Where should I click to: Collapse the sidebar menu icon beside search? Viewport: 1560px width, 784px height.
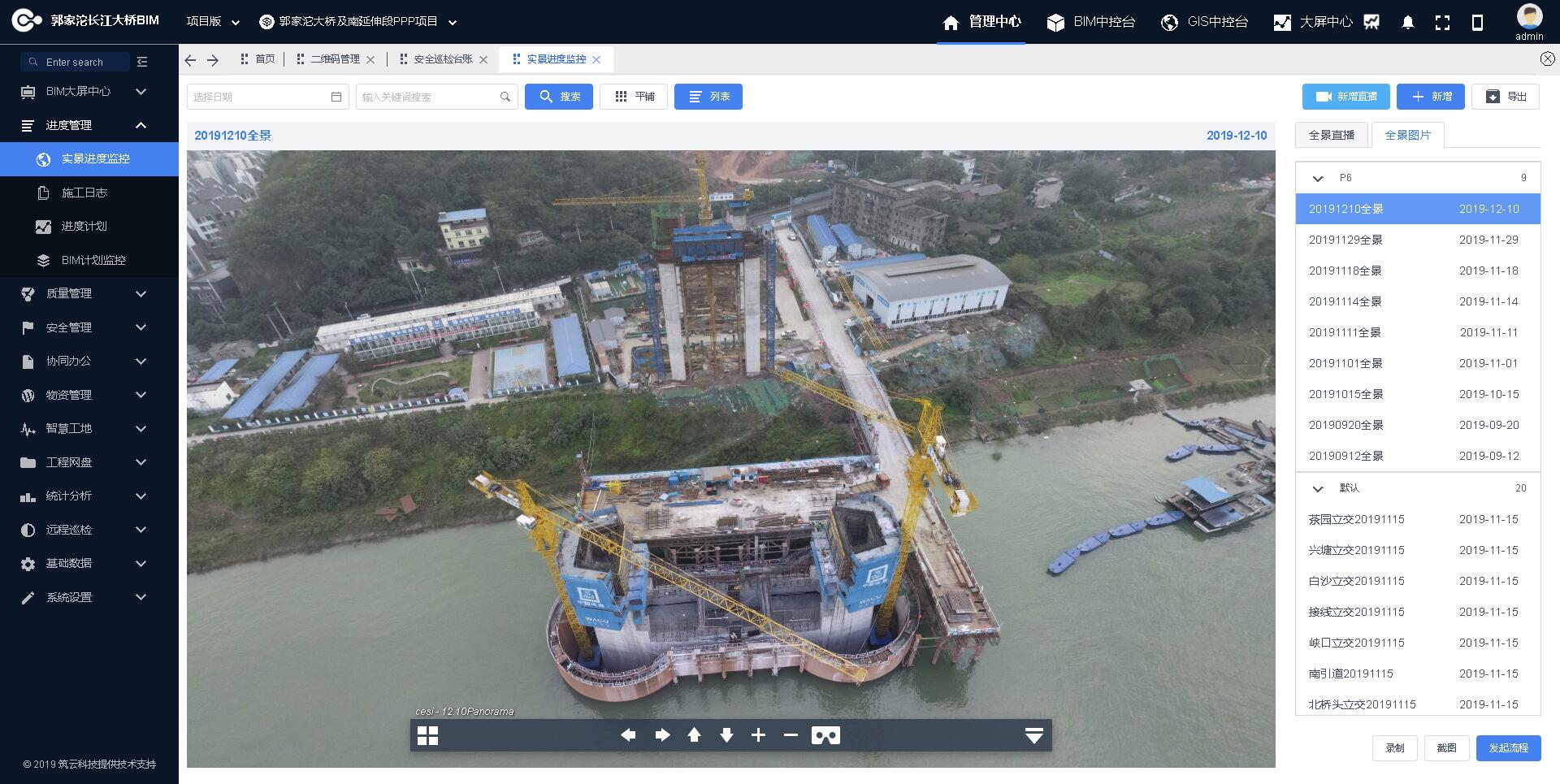(143, 62)
